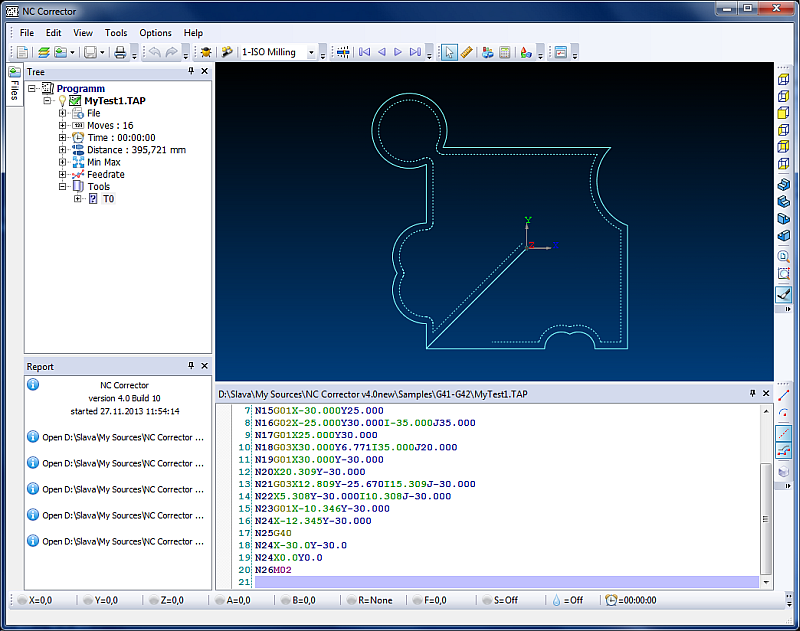Click code line N25G40 in editor
800x631 pixels.
click(x=274, y=533)
